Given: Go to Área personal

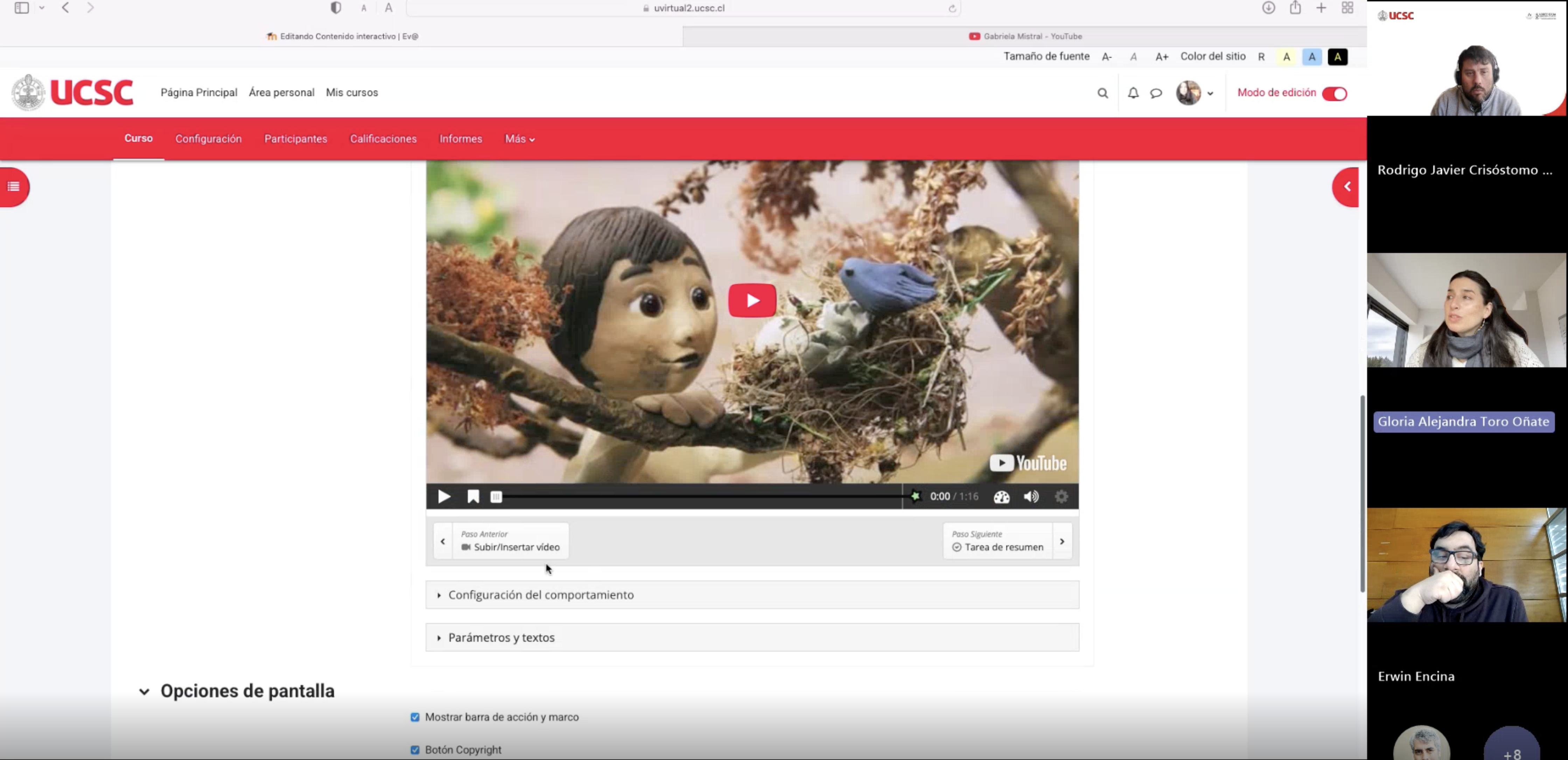Looking at the screenshot, I should tap(281, 92).
